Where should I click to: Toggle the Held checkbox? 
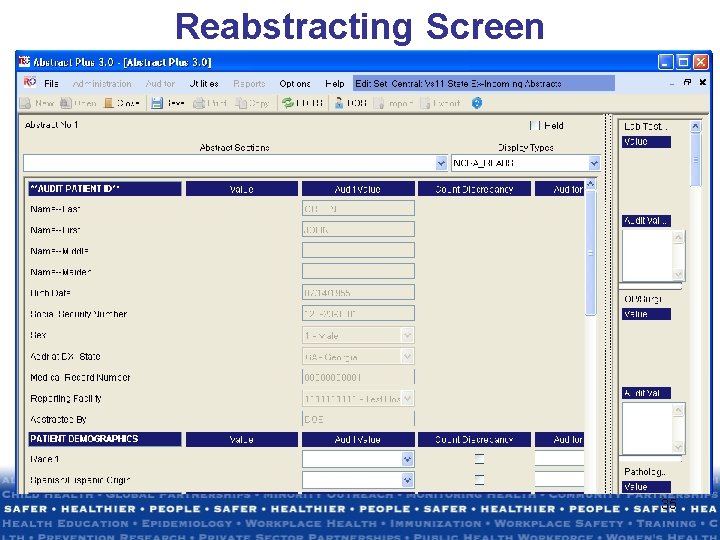click(534, 125)
